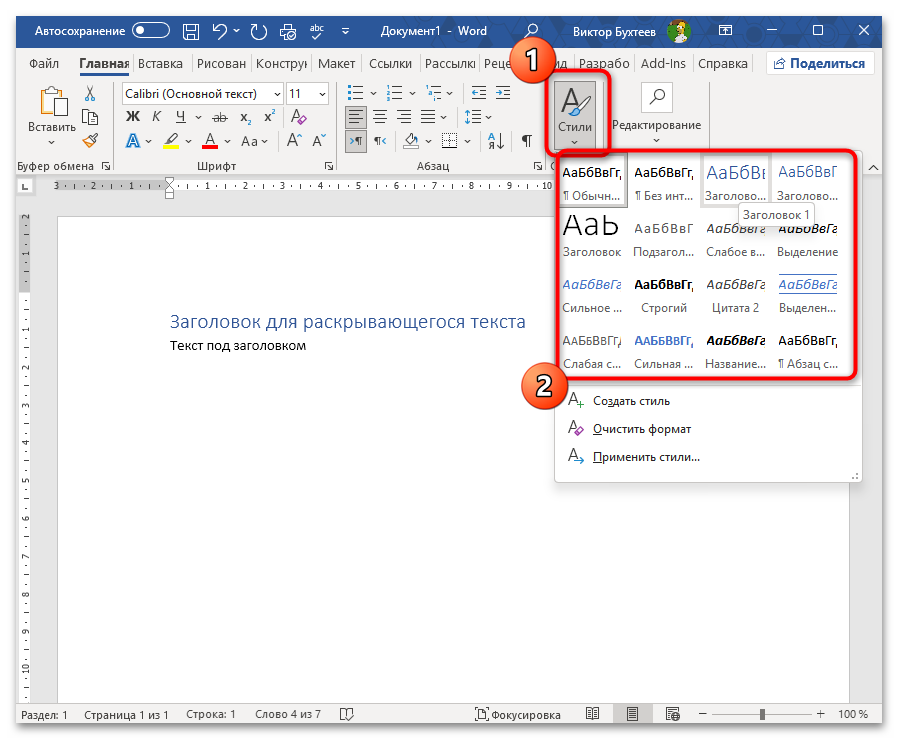
Task: Open the Макет ribbon tab
Action: click(336, 64)
